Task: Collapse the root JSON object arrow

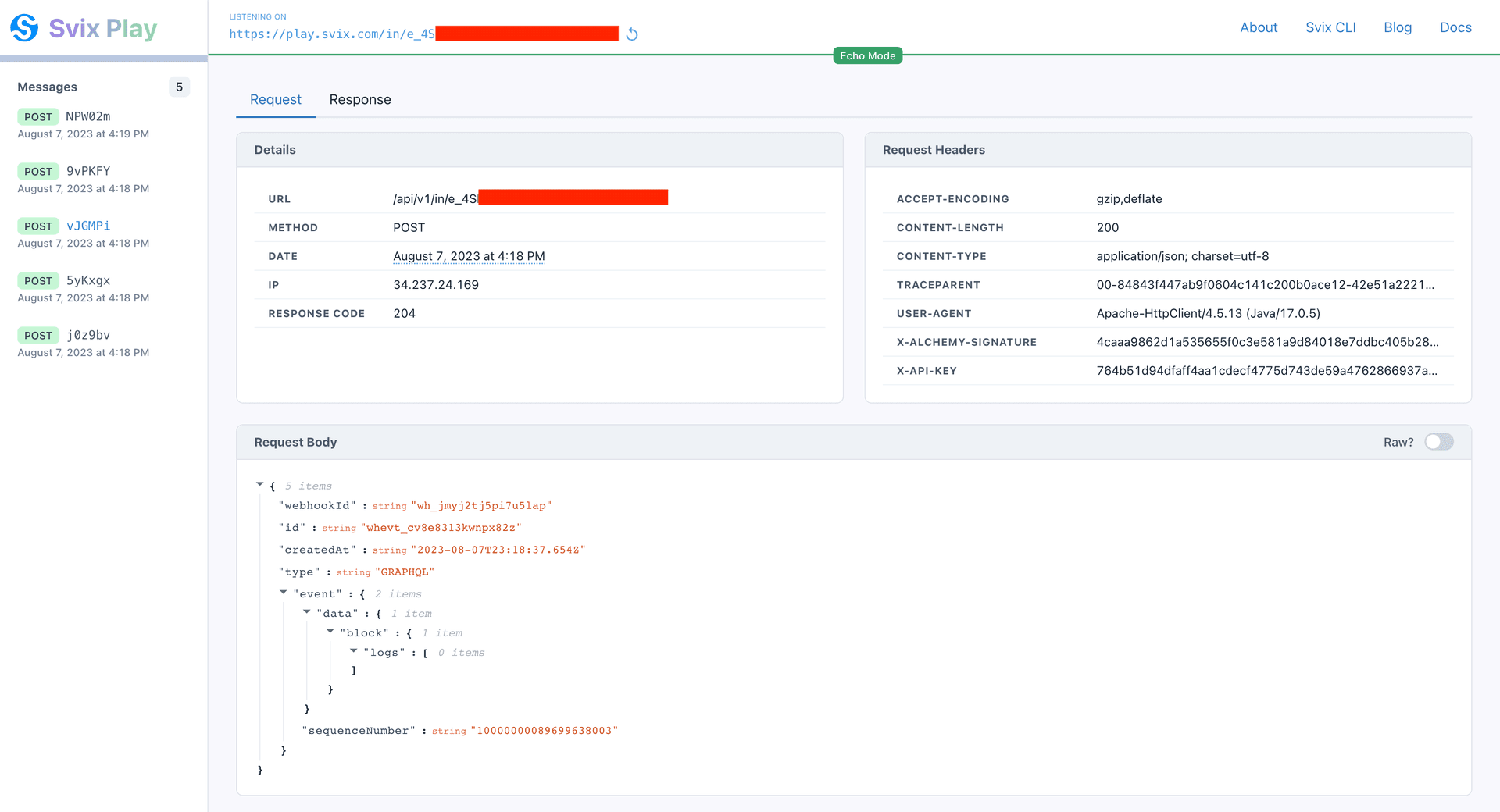Action: pyautogui.click(x=260, y=485)
